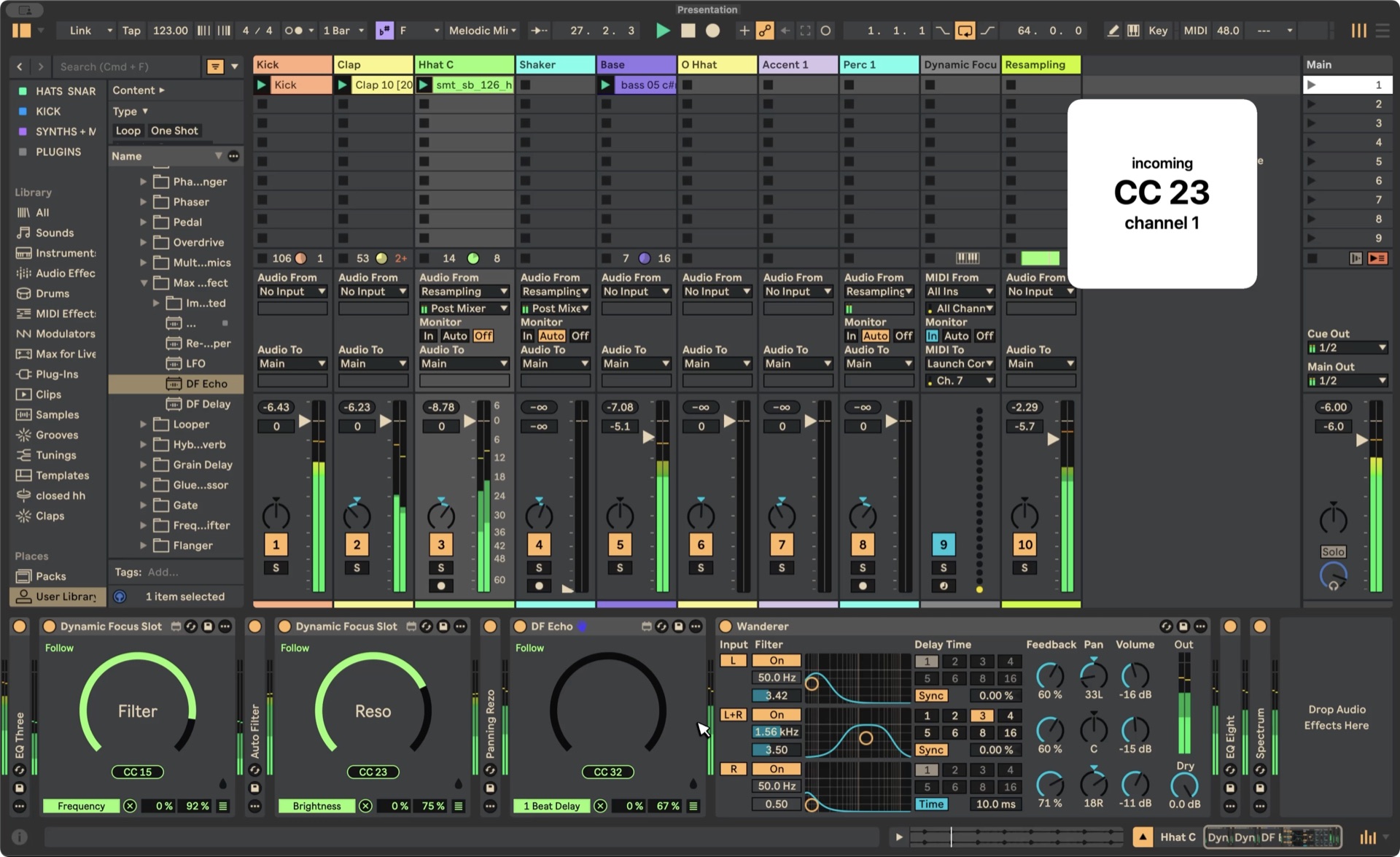Save preset of Wanderer device
This screenshot has height=857, width=1400.
click(1183, 627)
